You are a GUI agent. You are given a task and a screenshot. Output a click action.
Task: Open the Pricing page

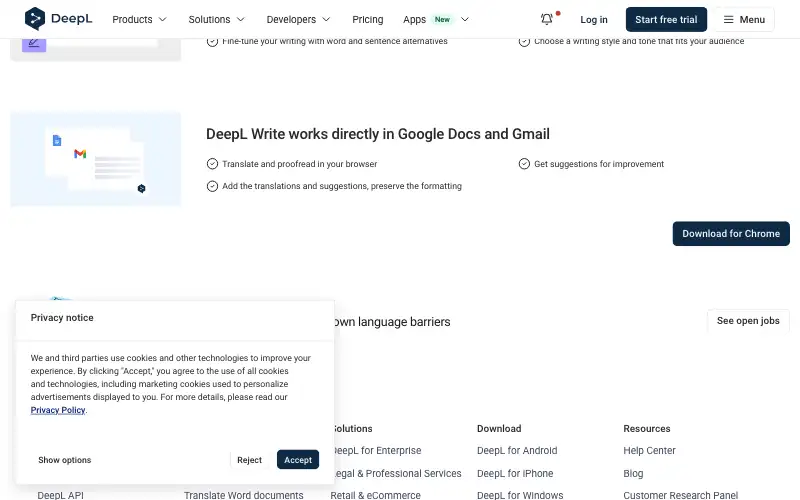pos(367,19)
